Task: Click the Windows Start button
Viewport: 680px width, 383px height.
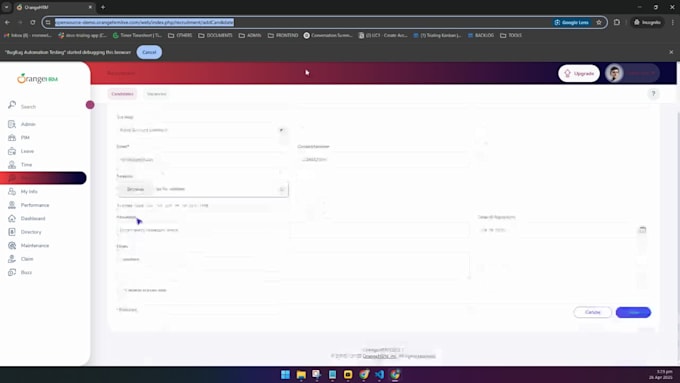Action: coord(285,374)
